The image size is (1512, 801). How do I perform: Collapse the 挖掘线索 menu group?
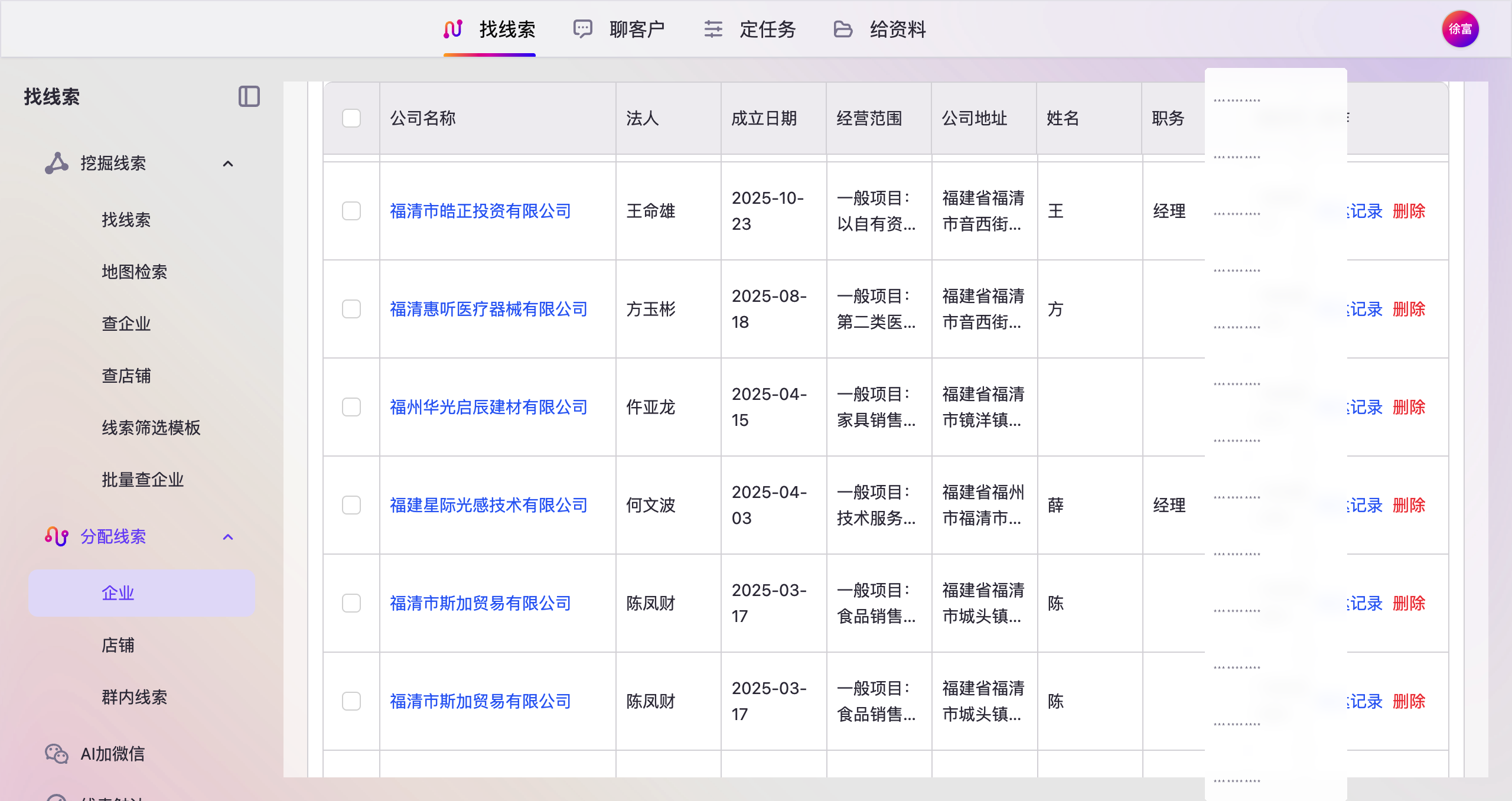coord(228,164)
